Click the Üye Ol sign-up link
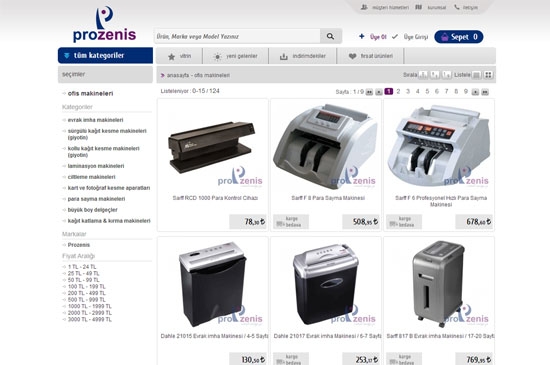 378,37
